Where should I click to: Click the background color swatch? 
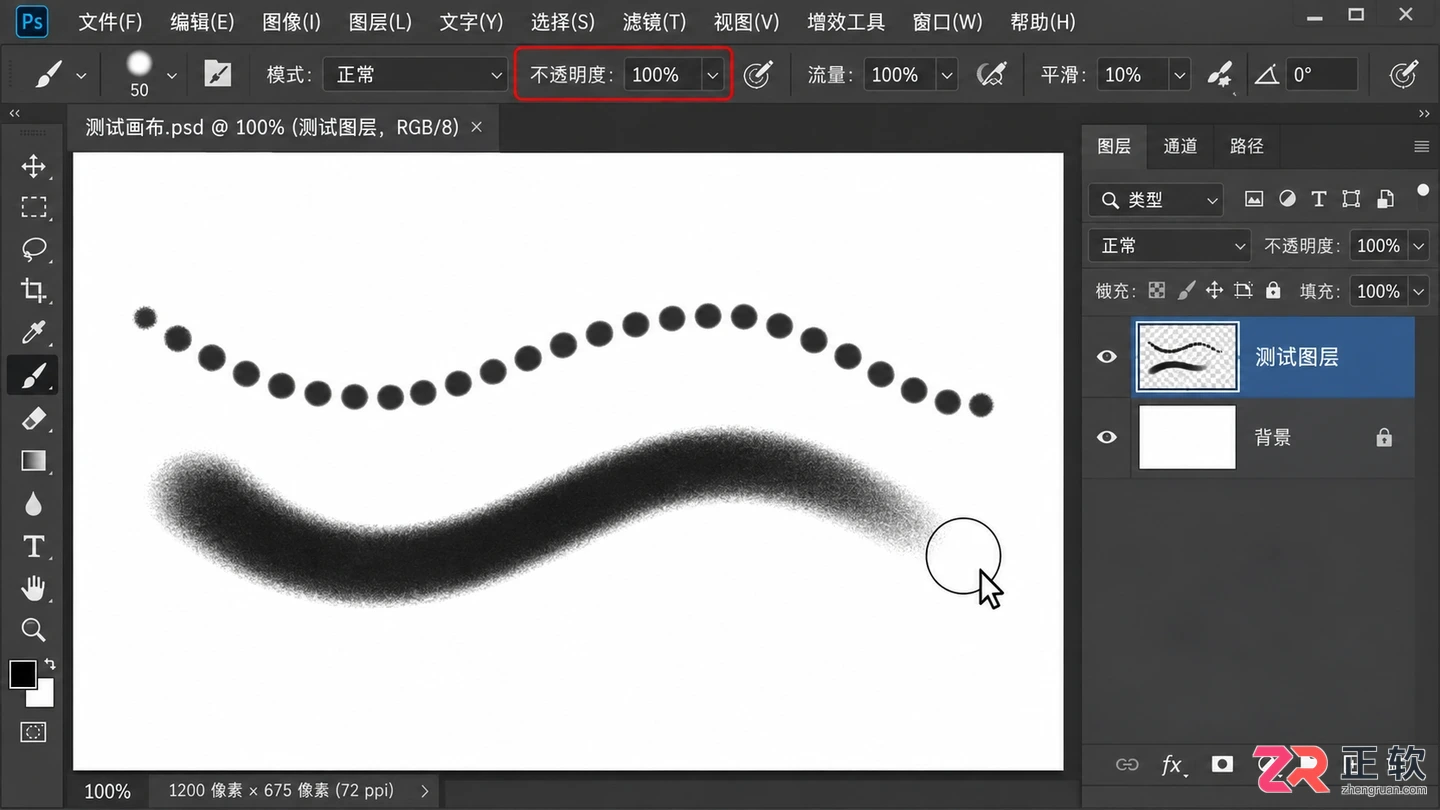45,696
